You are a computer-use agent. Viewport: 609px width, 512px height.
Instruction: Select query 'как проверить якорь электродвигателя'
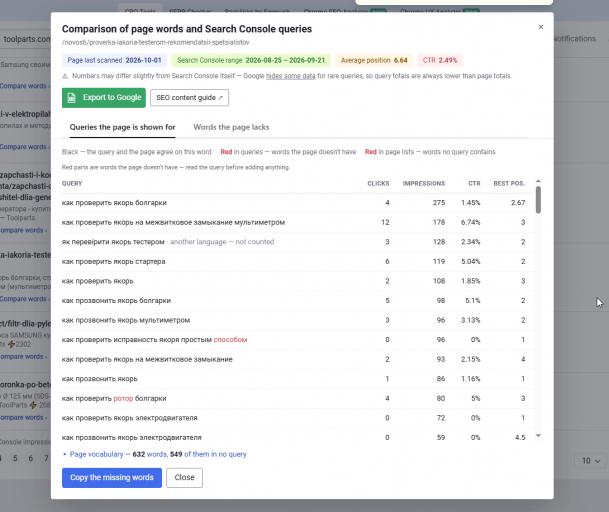coord(129,418)
